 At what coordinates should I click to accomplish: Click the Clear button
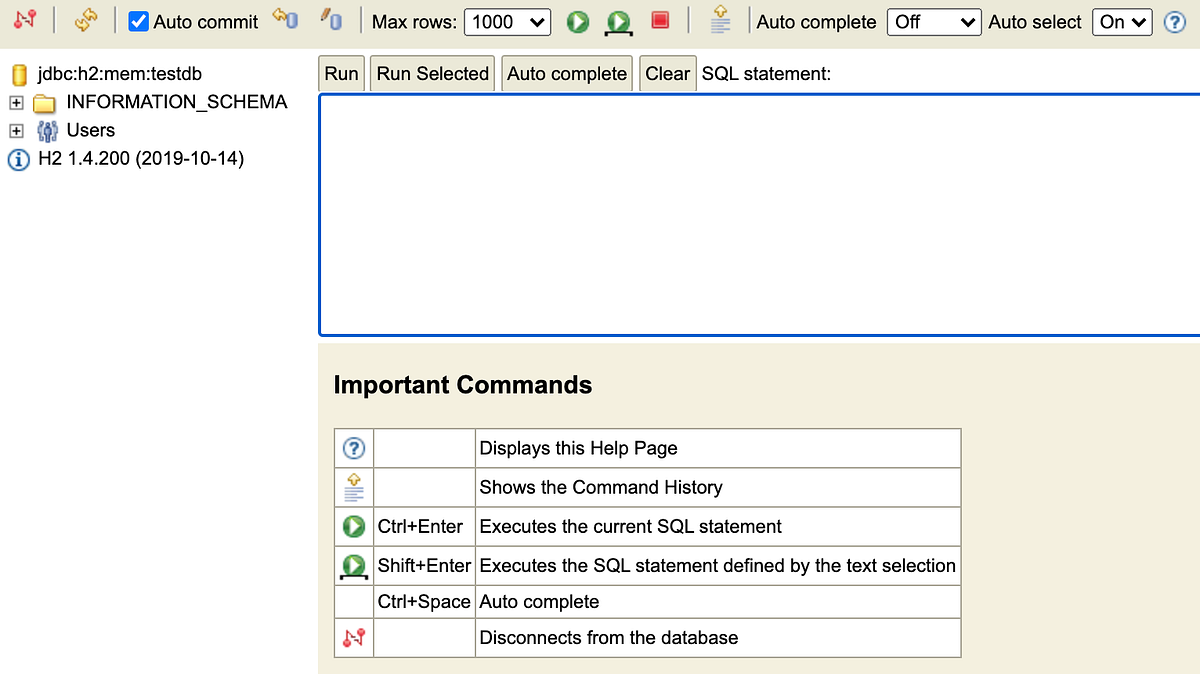667,72
